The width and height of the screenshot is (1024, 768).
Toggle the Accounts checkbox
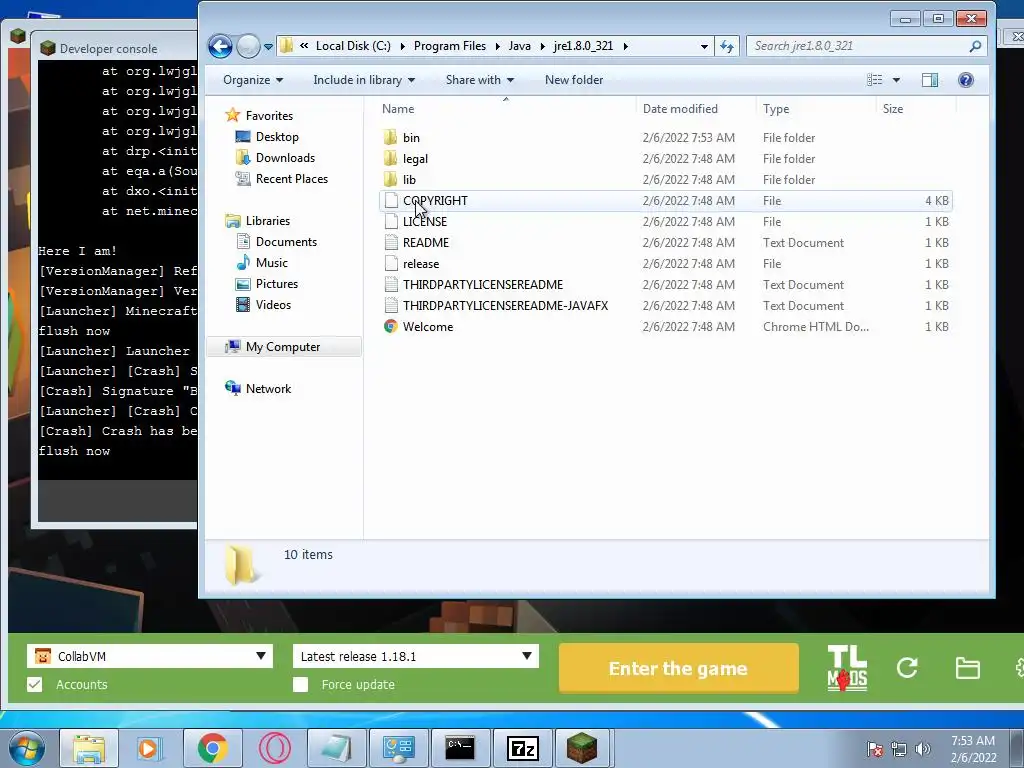click(35, 684)
